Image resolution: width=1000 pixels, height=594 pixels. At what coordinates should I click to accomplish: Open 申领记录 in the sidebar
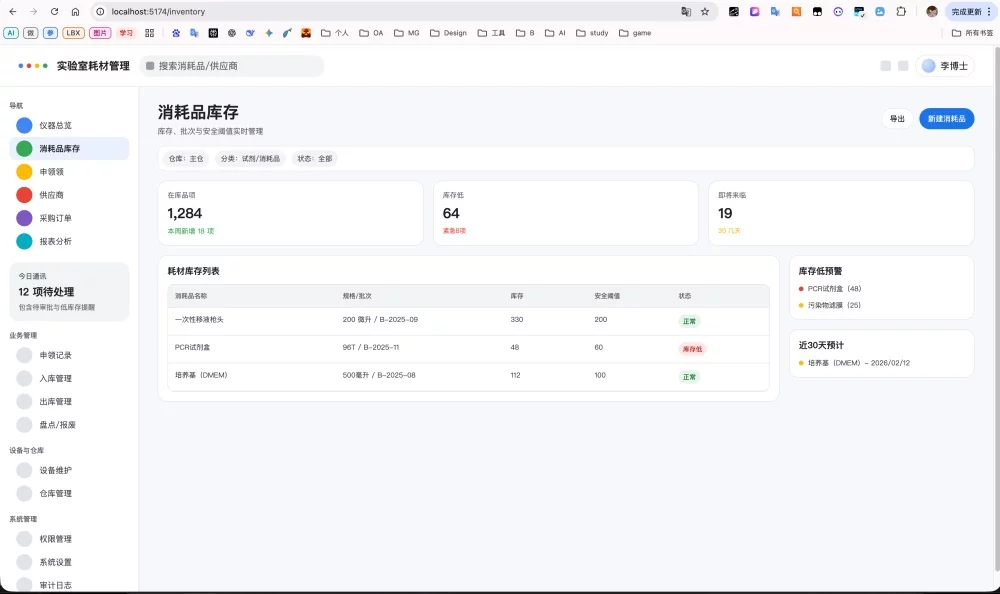(x=69, y=355)
